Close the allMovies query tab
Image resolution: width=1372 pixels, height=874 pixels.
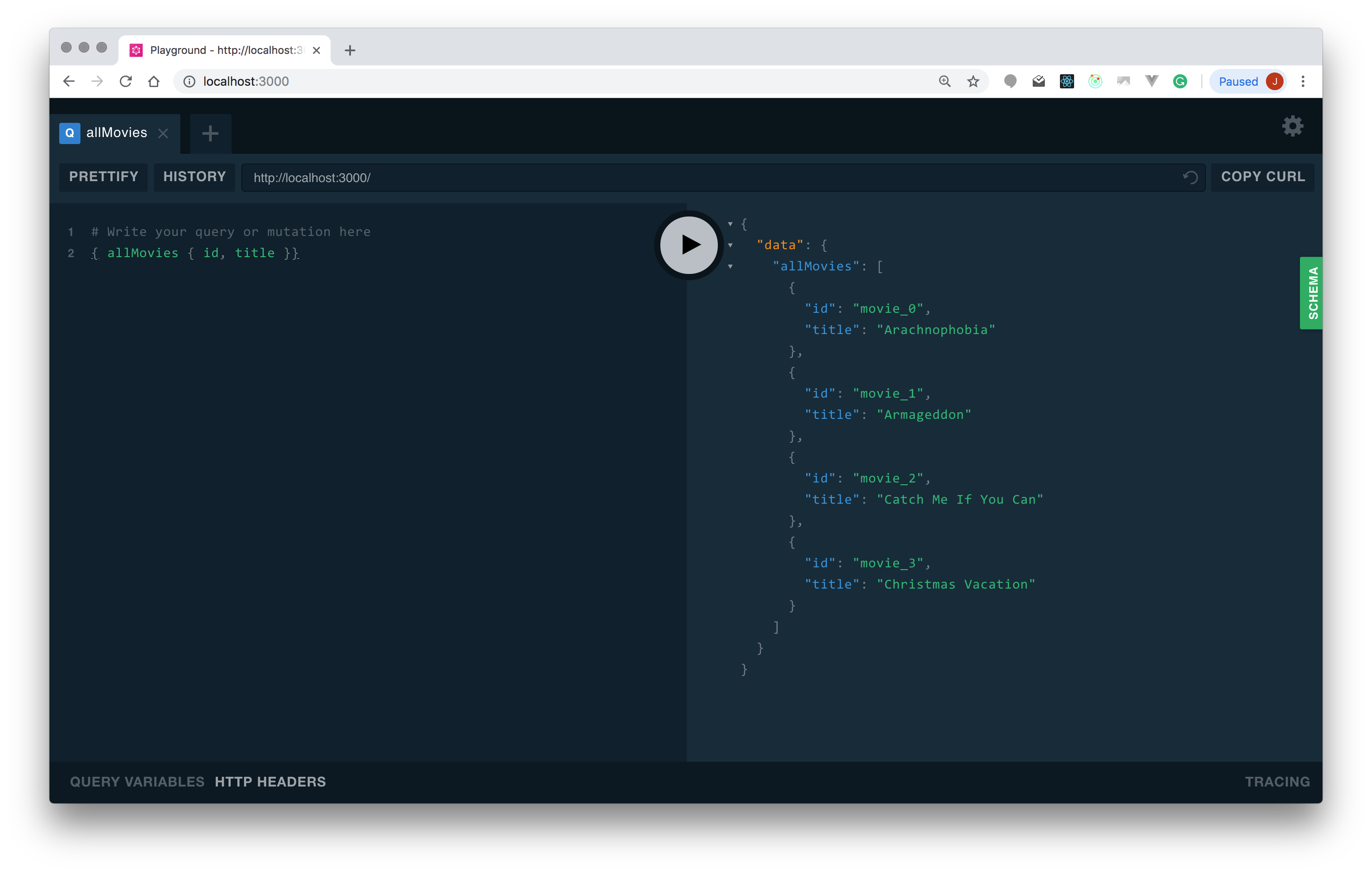[x=163, y=133]
